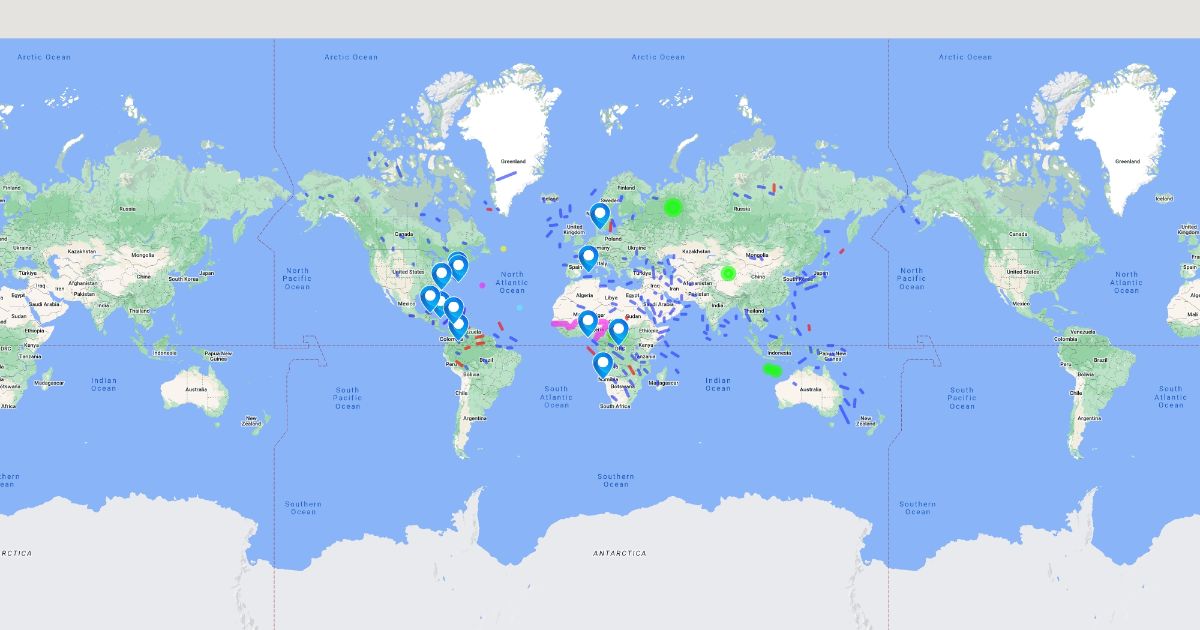Click the pin over the Caribbean near Cuba

click(x=453, y=309)
